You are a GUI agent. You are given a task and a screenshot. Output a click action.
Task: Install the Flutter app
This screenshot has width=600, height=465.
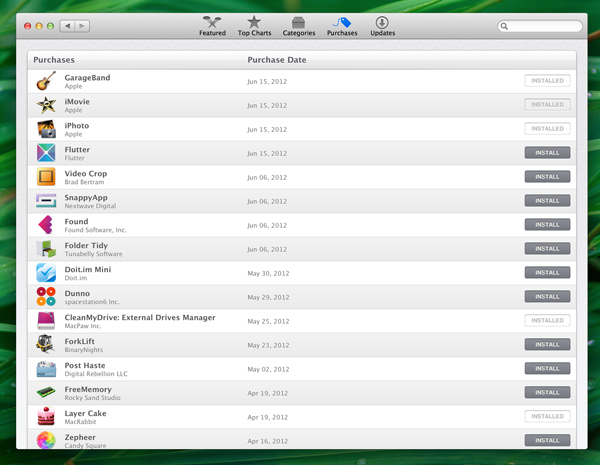(547, 153)
